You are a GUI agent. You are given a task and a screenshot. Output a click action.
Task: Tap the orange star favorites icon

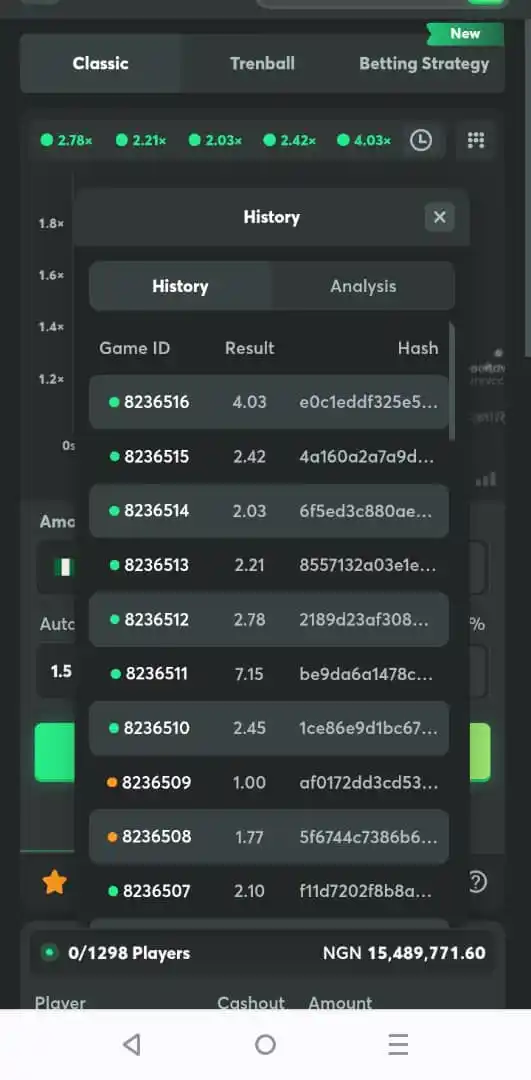(54, 882)
